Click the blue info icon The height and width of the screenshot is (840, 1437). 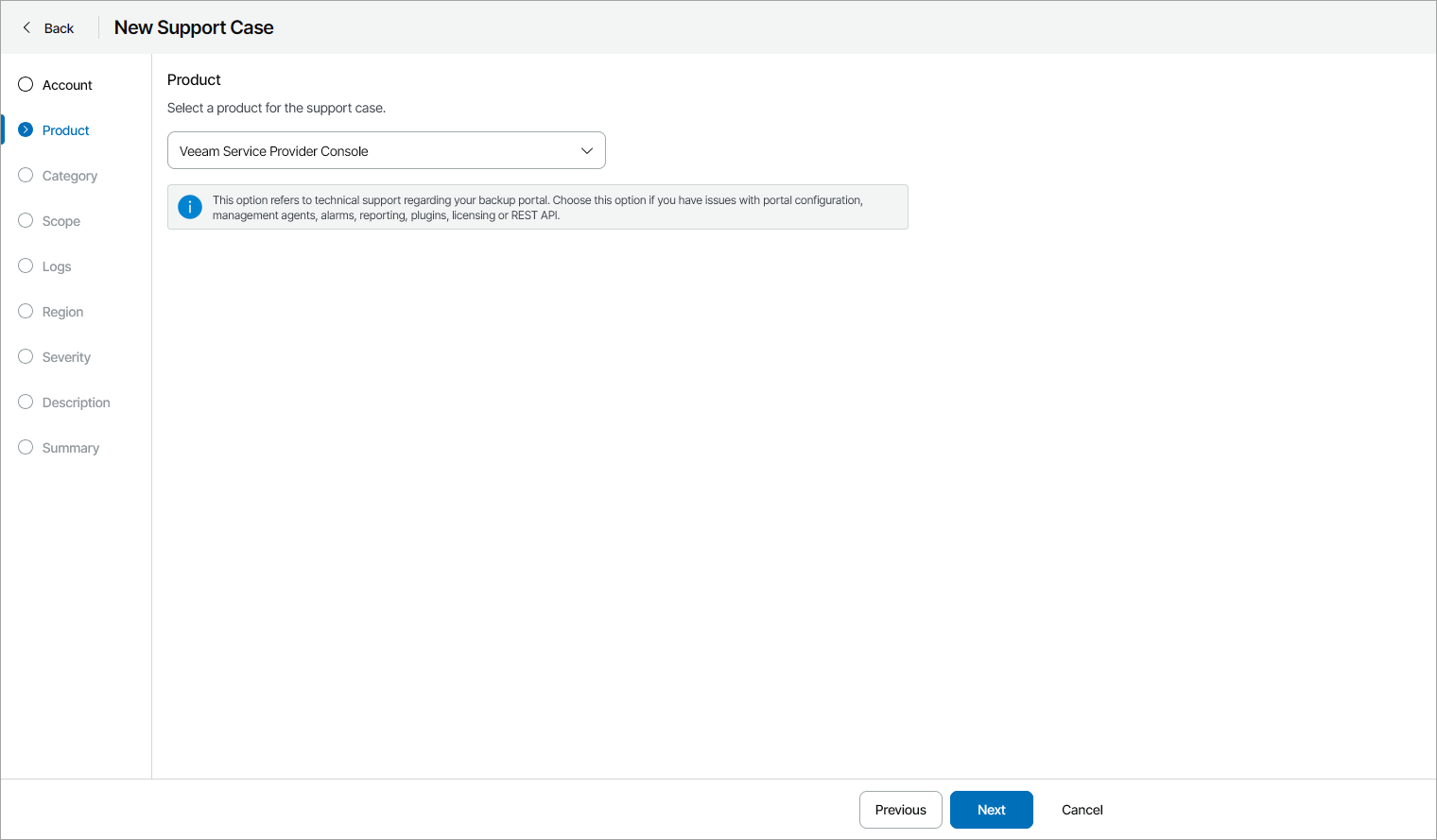(x=190, y=207)
